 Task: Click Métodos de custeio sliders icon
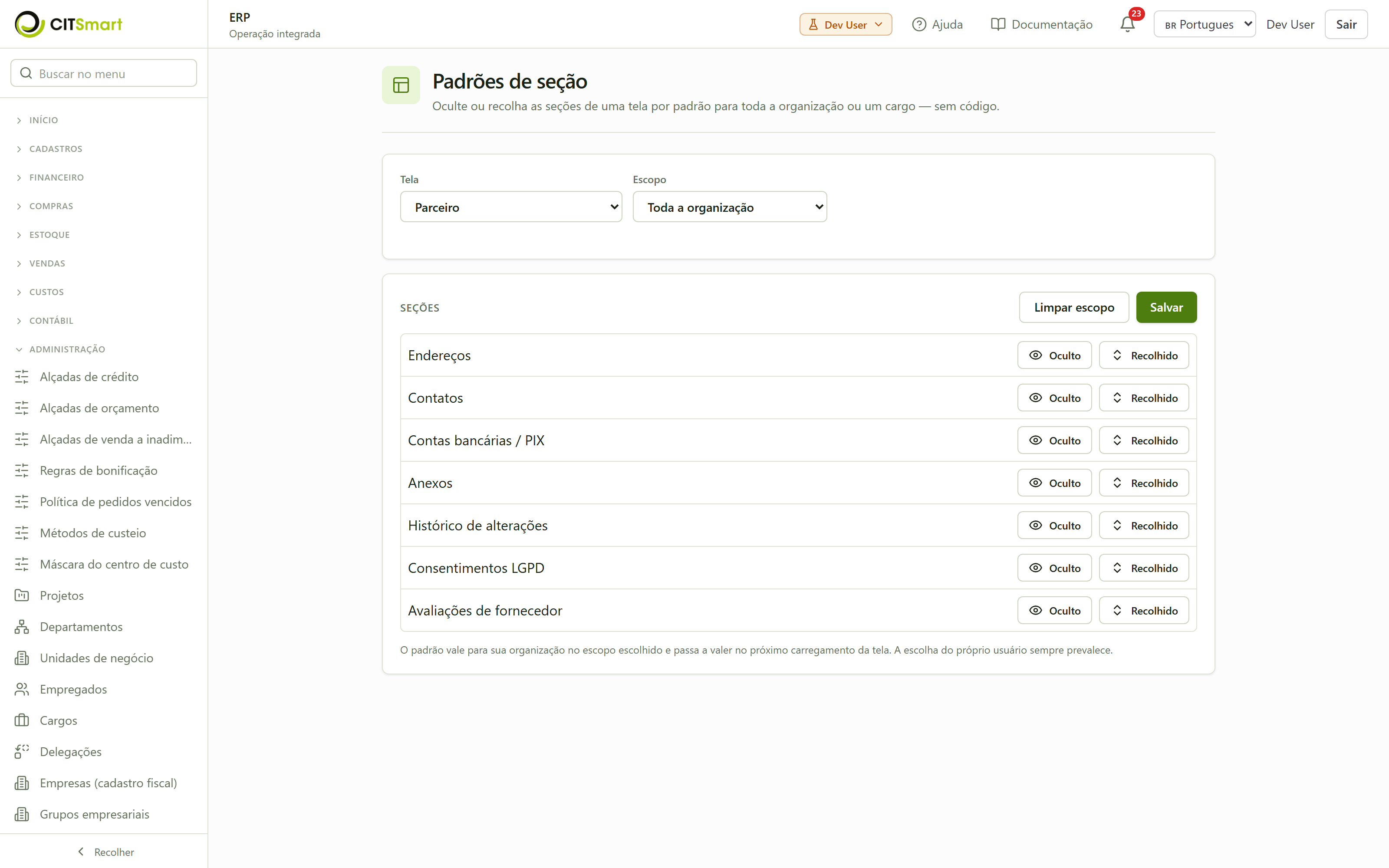22,533
